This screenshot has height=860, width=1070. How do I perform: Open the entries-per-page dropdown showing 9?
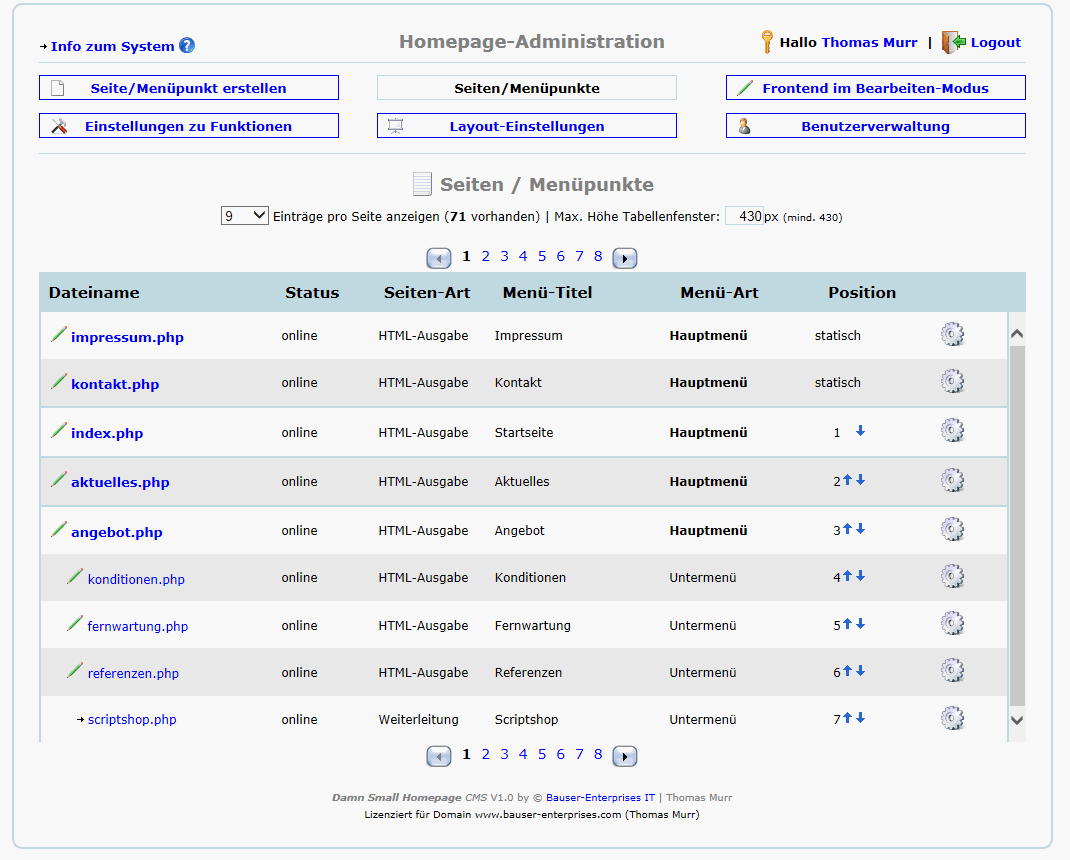pos(244,215)
